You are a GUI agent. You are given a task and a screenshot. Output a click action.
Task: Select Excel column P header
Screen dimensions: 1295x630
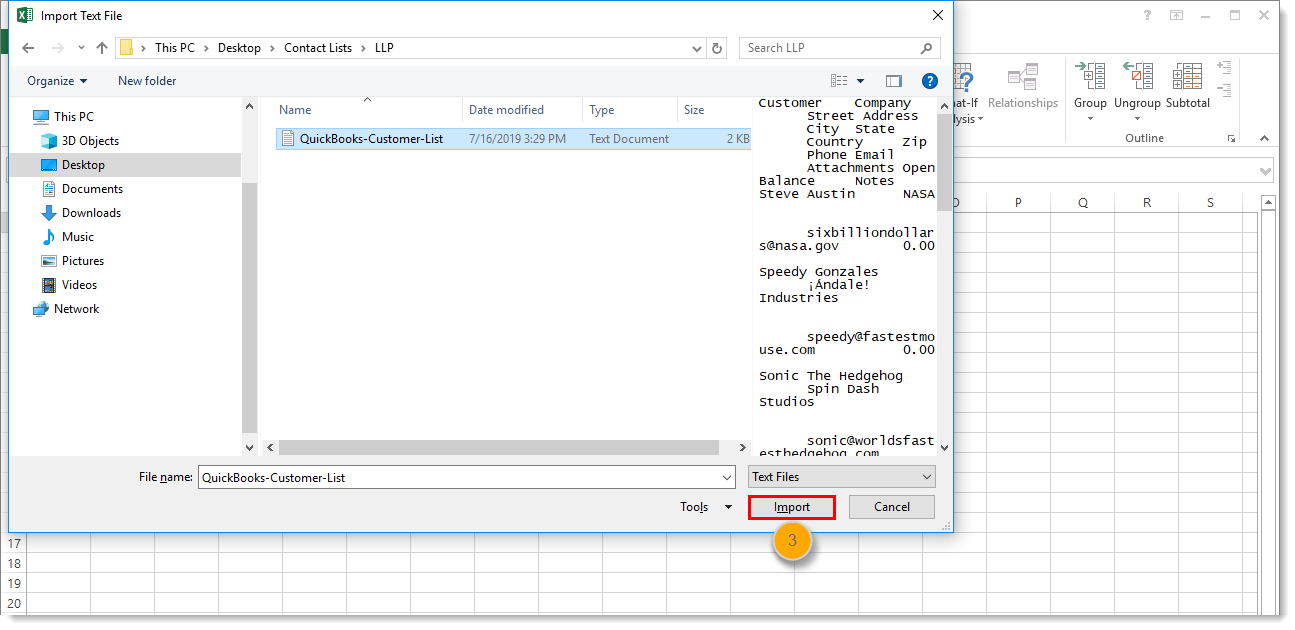(1018, 203)
